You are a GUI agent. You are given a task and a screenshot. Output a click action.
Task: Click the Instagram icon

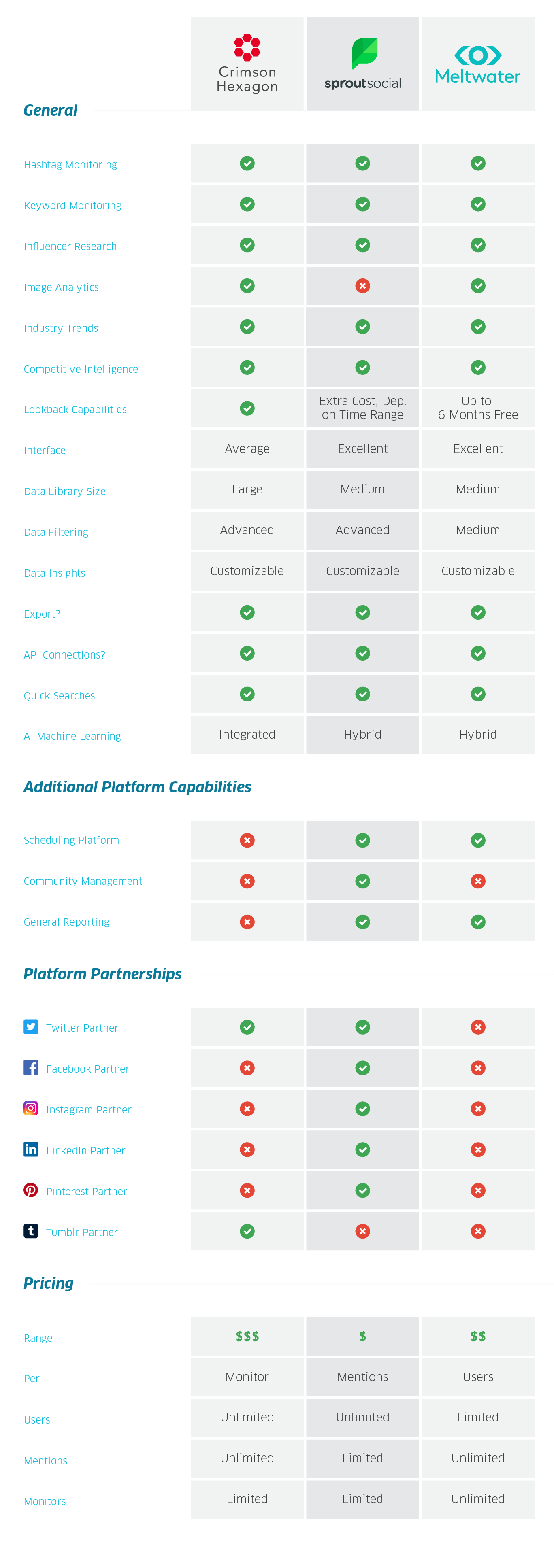pyautogui.click(x=31, y=1108)
